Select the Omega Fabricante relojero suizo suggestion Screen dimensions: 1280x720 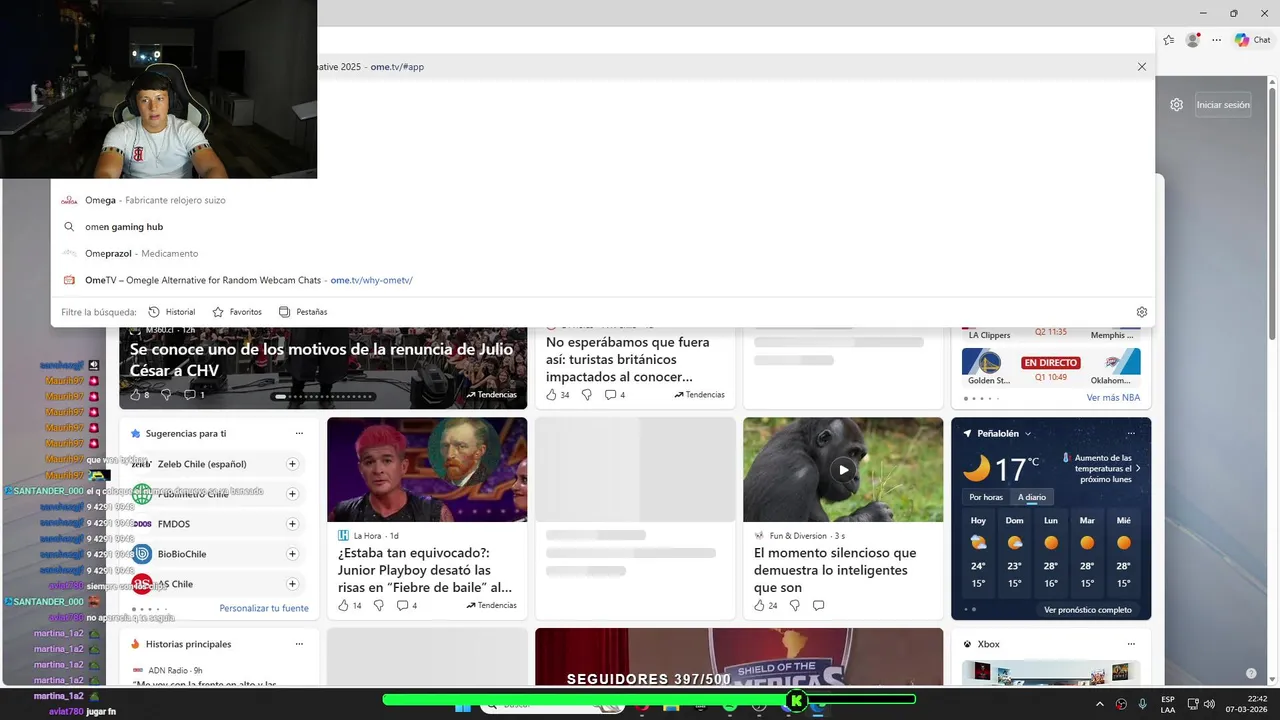(x=602, y=200)
